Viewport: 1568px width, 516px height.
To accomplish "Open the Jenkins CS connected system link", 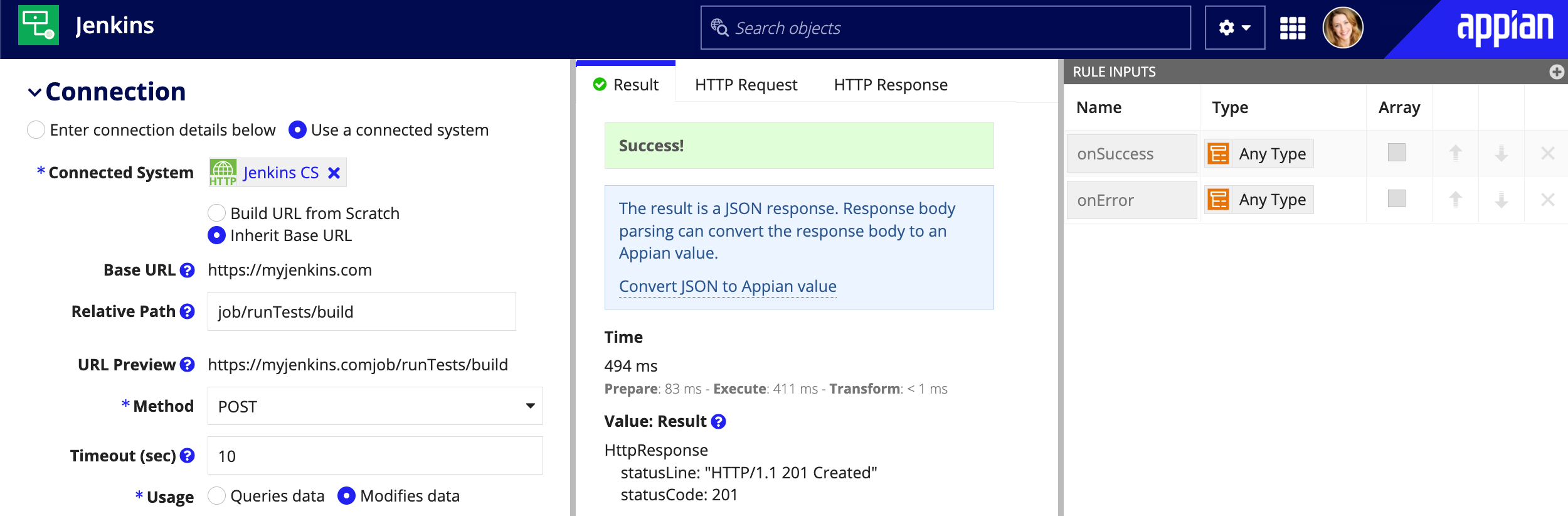I will [280, 173].
